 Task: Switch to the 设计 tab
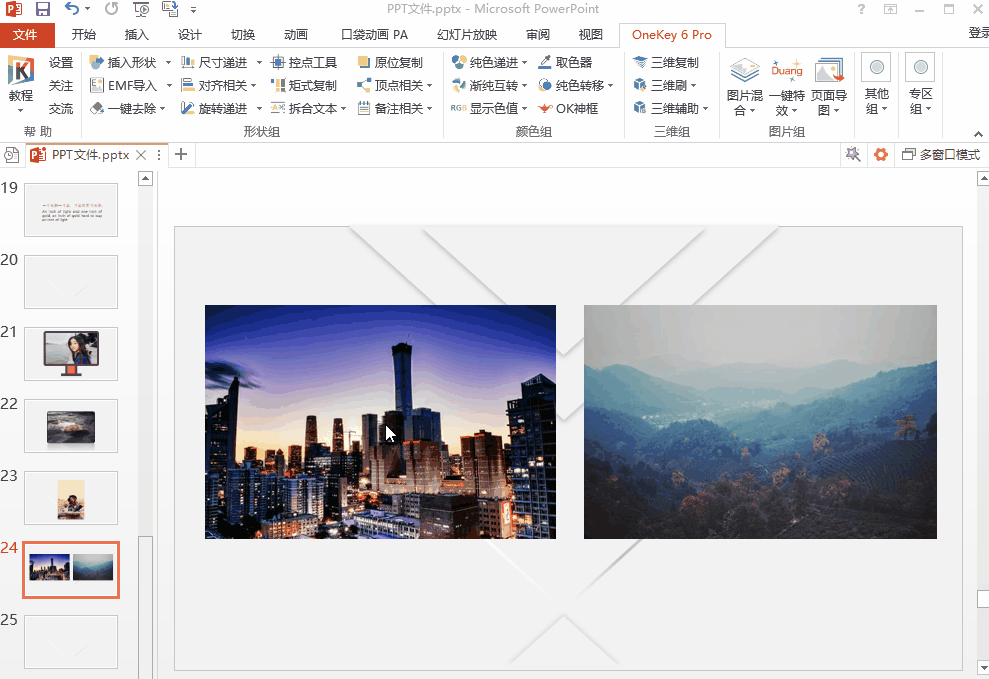(189, 35)
